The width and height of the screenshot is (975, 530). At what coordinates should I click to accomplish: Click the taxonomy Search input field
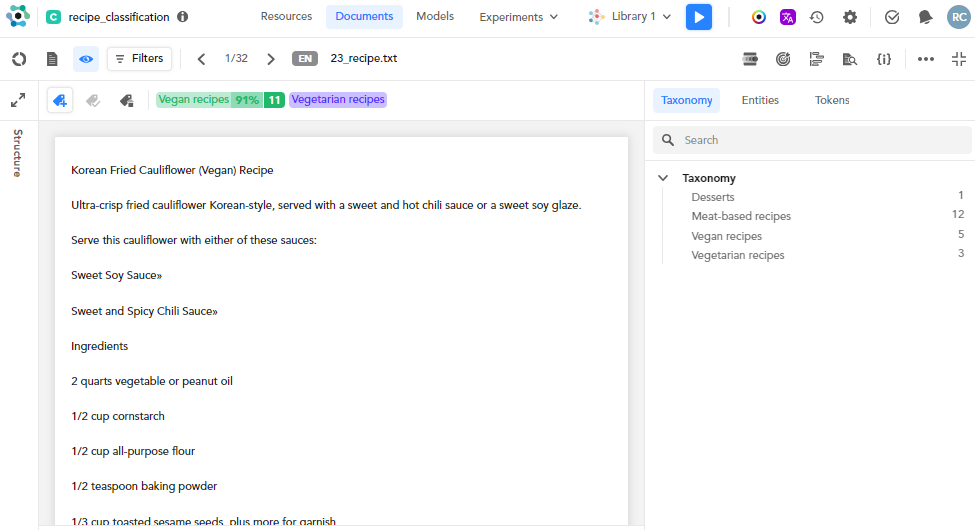tap(820, 140)
